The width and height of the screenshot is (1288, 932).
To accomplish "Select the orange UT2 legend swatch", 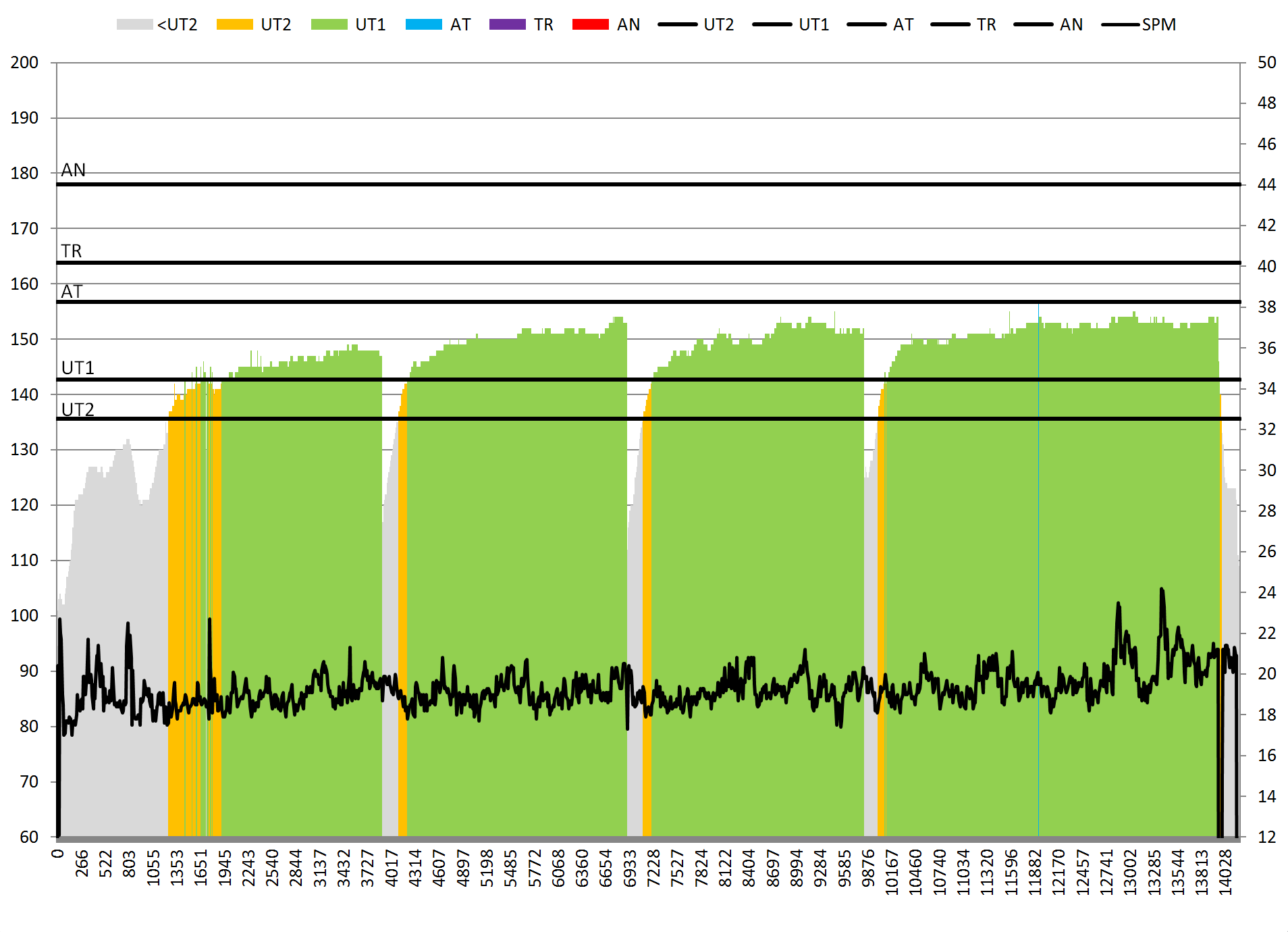I will coord(234,25).
